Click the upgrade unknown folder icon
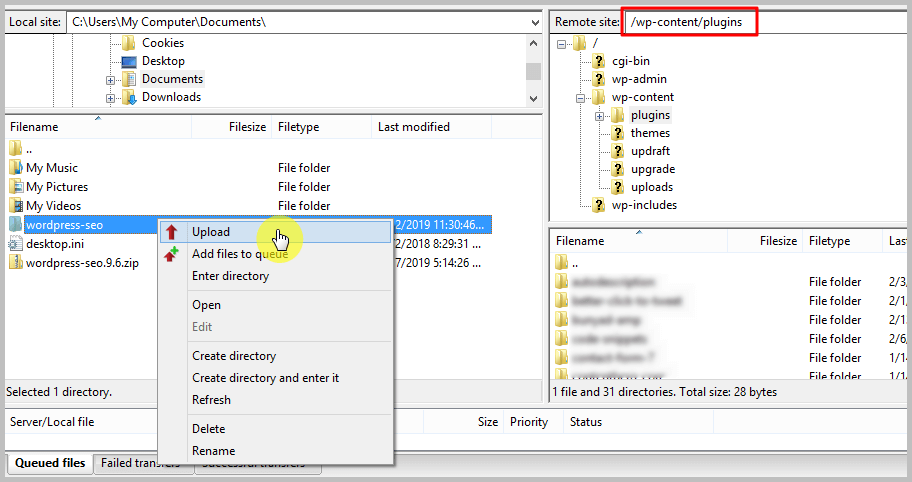Viewport: 912px width, 482px height. click(x=618, y=169)
